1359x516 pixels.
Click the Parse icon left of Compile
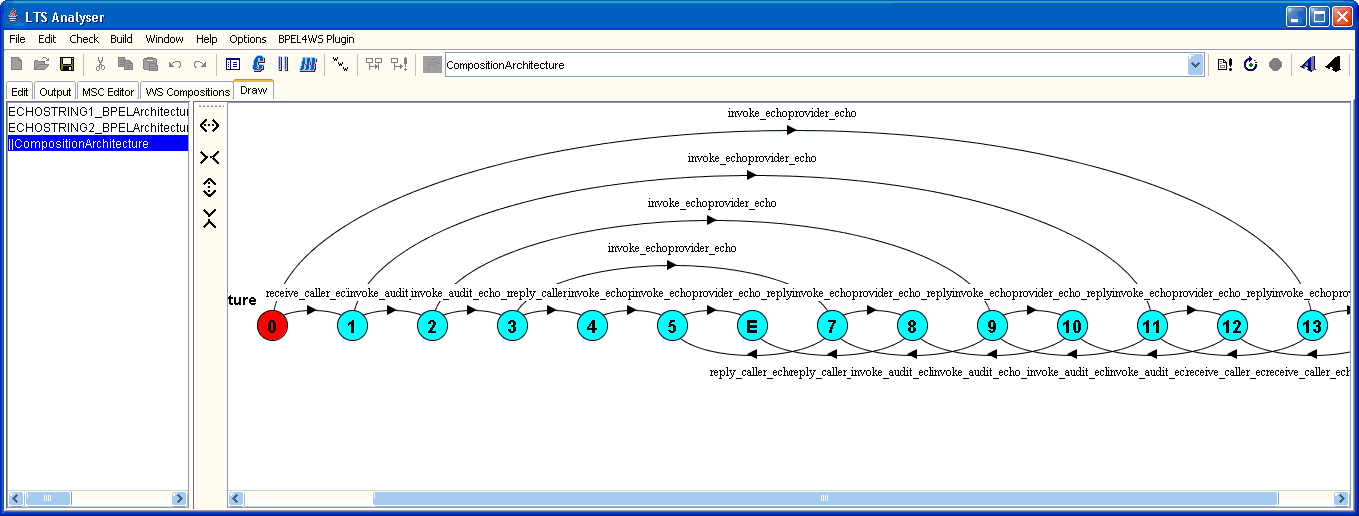point(233,65)
